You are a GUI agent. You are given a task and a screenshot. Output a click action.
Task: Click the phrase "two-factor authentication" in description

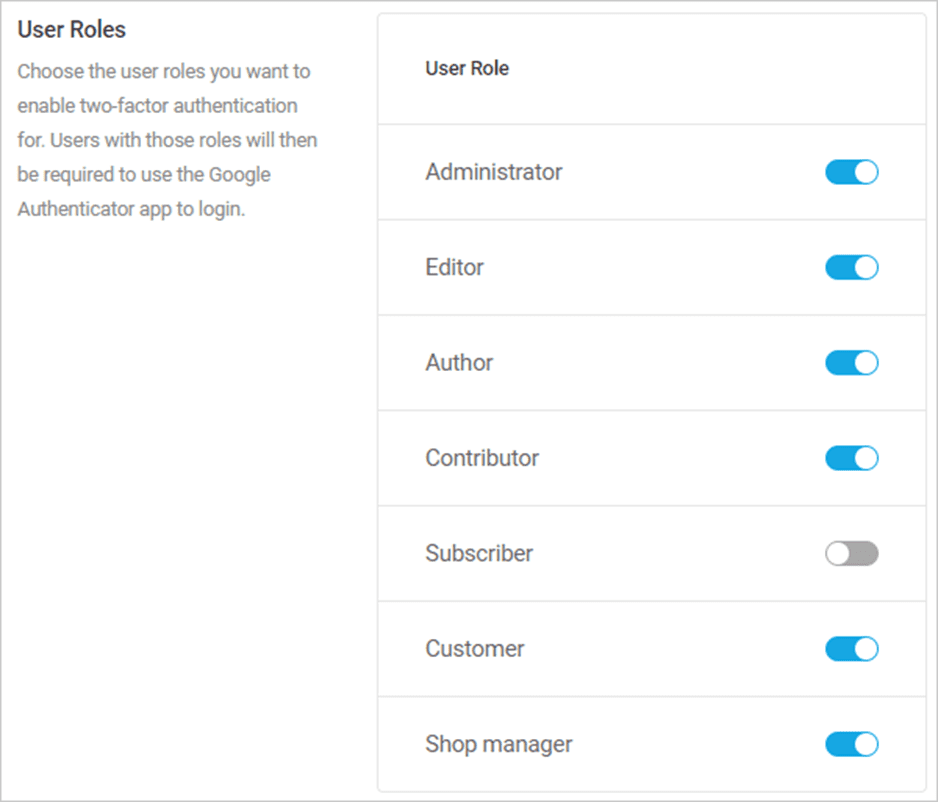[x=188, y=106]
